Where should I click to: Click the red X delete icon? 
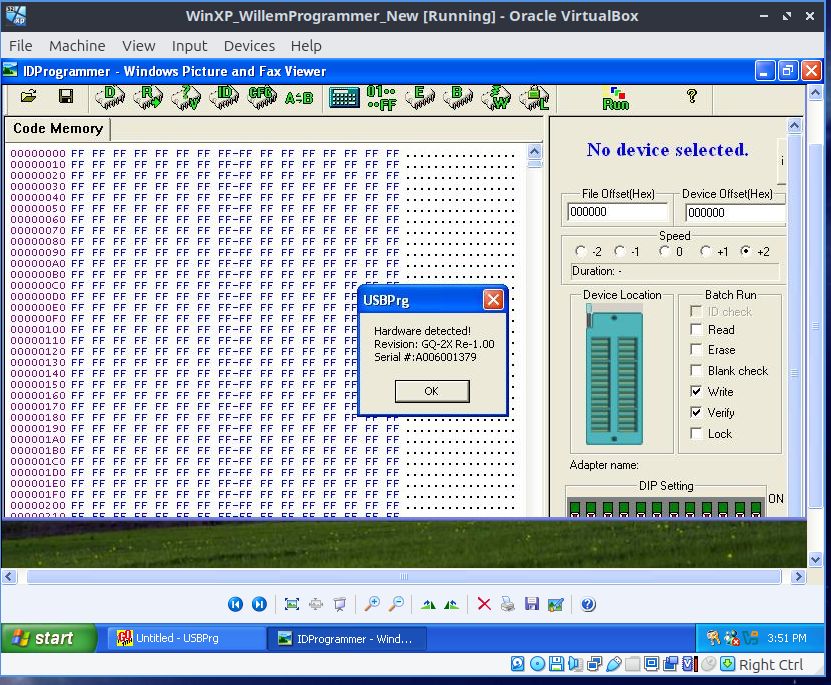pos(484,604)
